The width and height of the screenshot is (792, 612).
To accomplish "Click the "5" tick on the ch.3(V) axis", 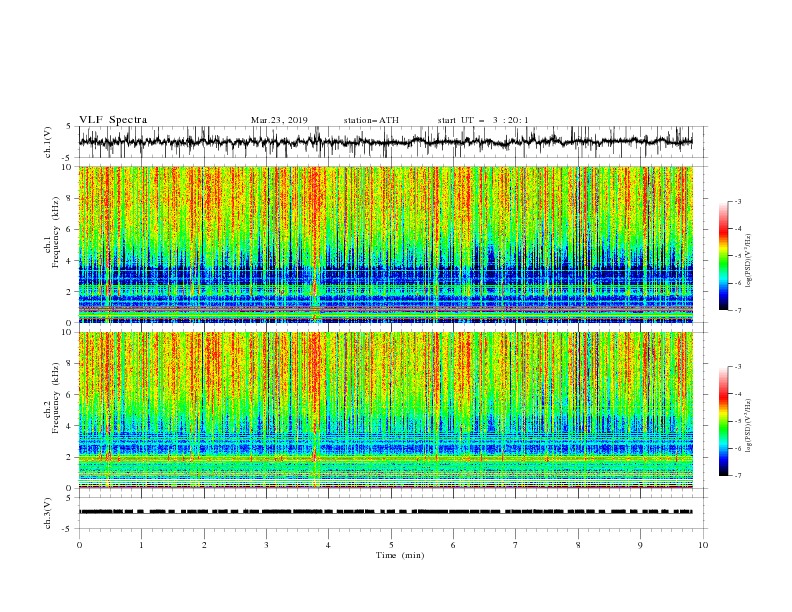I will click(70, 497).
